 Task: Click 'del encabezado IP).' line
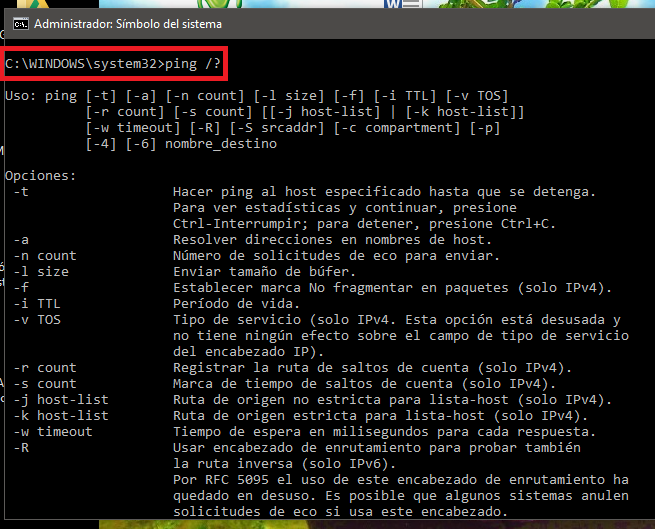[x=249, y=351]
